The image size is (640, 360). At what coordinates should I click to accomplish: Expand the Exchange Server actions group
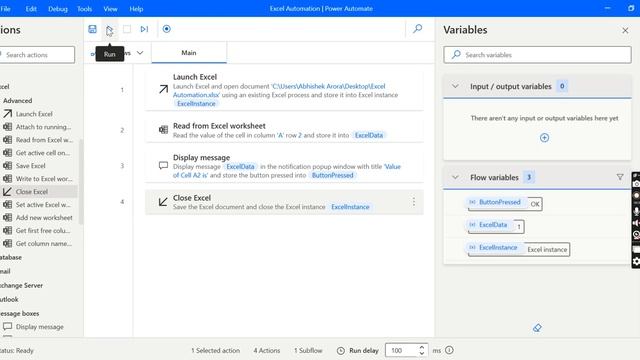pos(21,285)
